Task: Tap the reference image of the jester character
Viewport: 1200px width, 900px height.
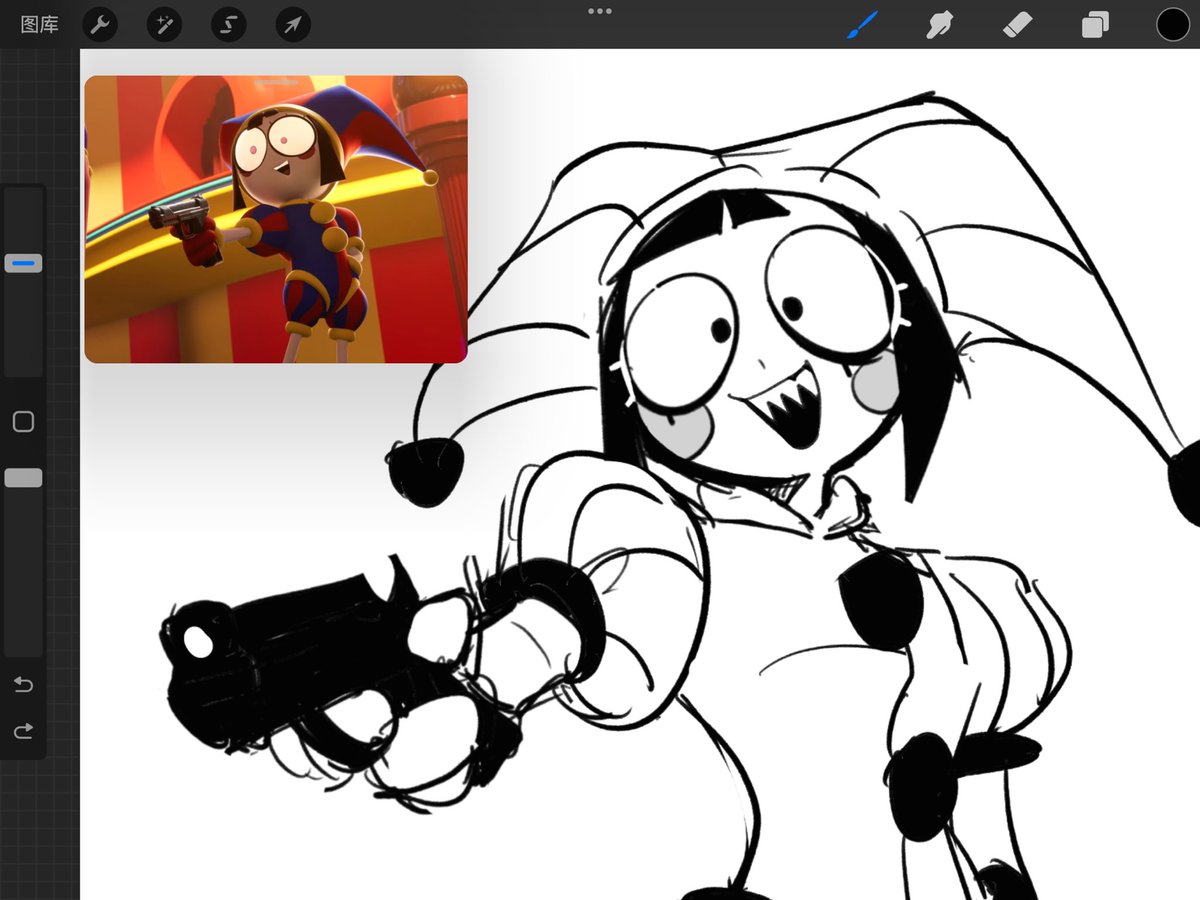Action: (x=276, y=220)
